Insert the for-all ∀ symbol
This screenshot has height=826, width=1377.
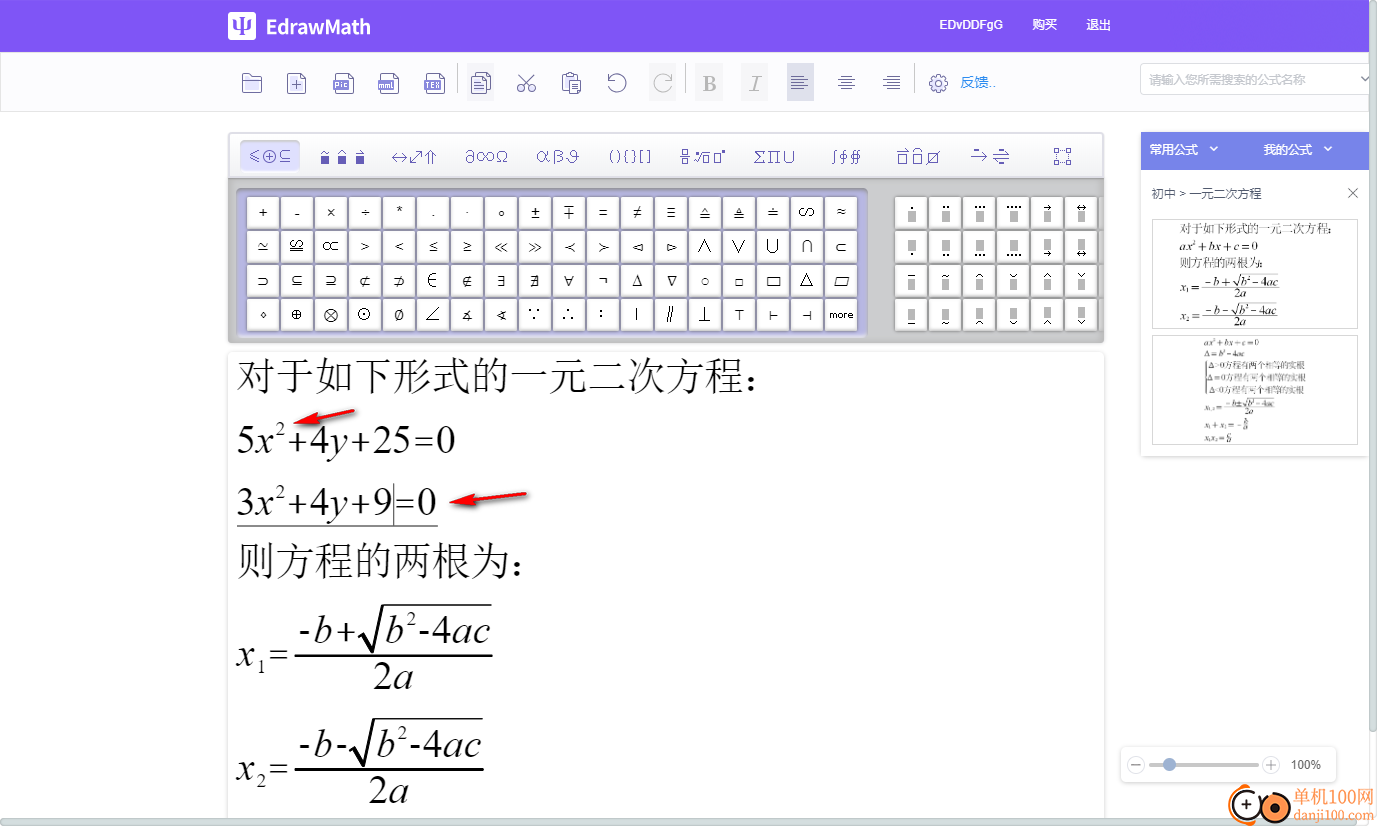(x=569, y=280)
